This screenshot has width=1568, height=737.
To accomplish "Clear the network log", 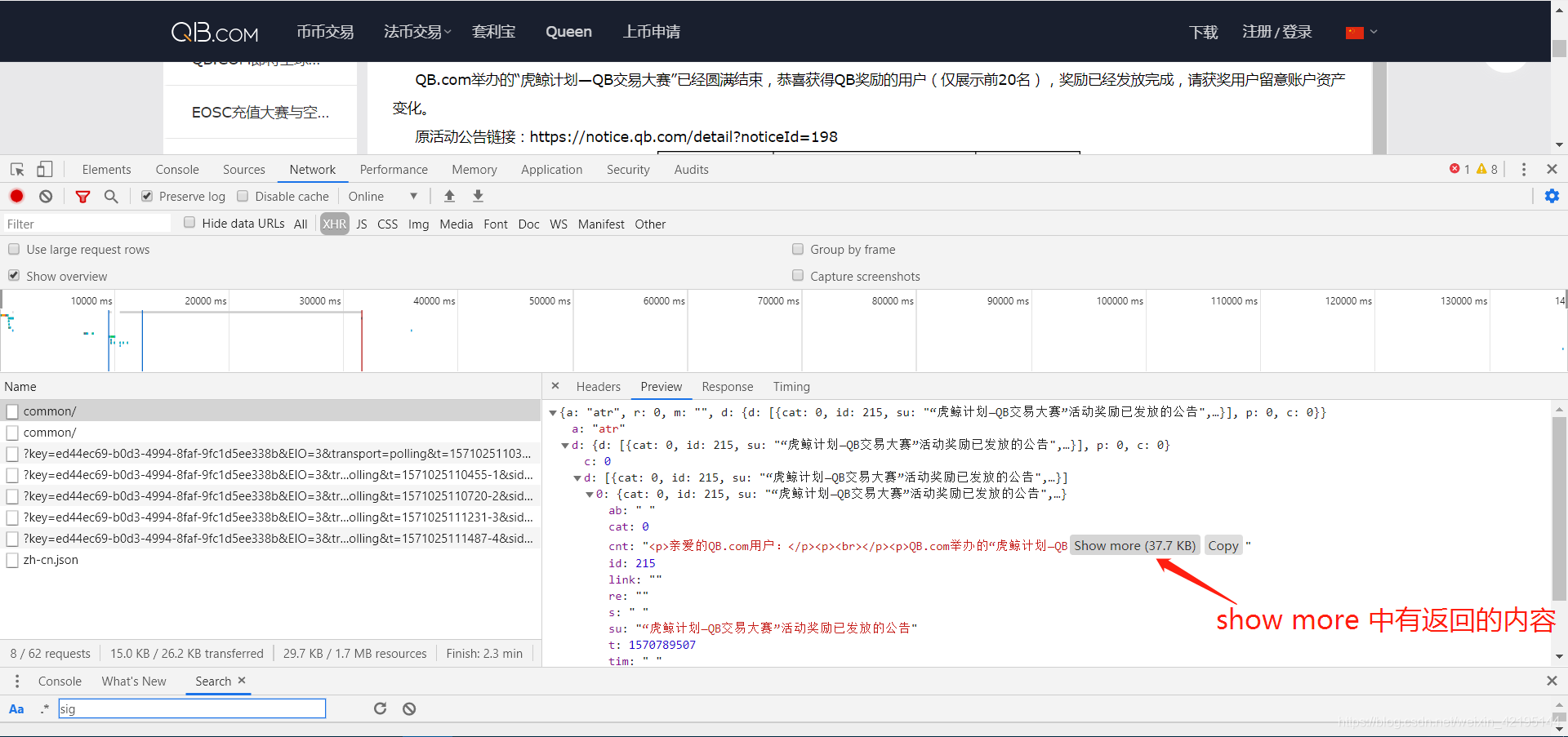I will point(46,196).
